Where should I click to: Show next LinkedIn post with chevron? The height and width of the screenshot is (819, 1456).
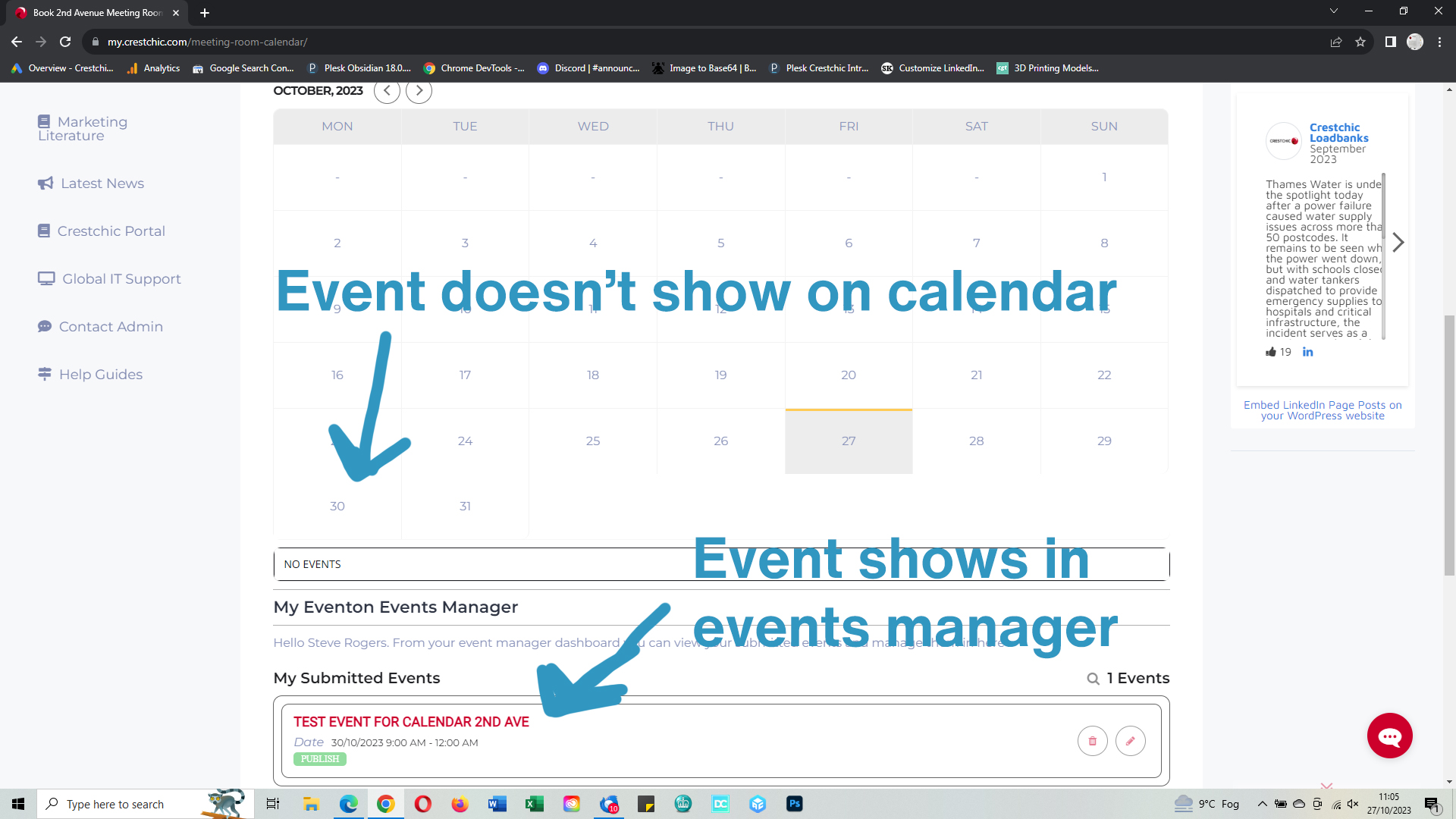pyautogui.click(x=1398, y=243)
